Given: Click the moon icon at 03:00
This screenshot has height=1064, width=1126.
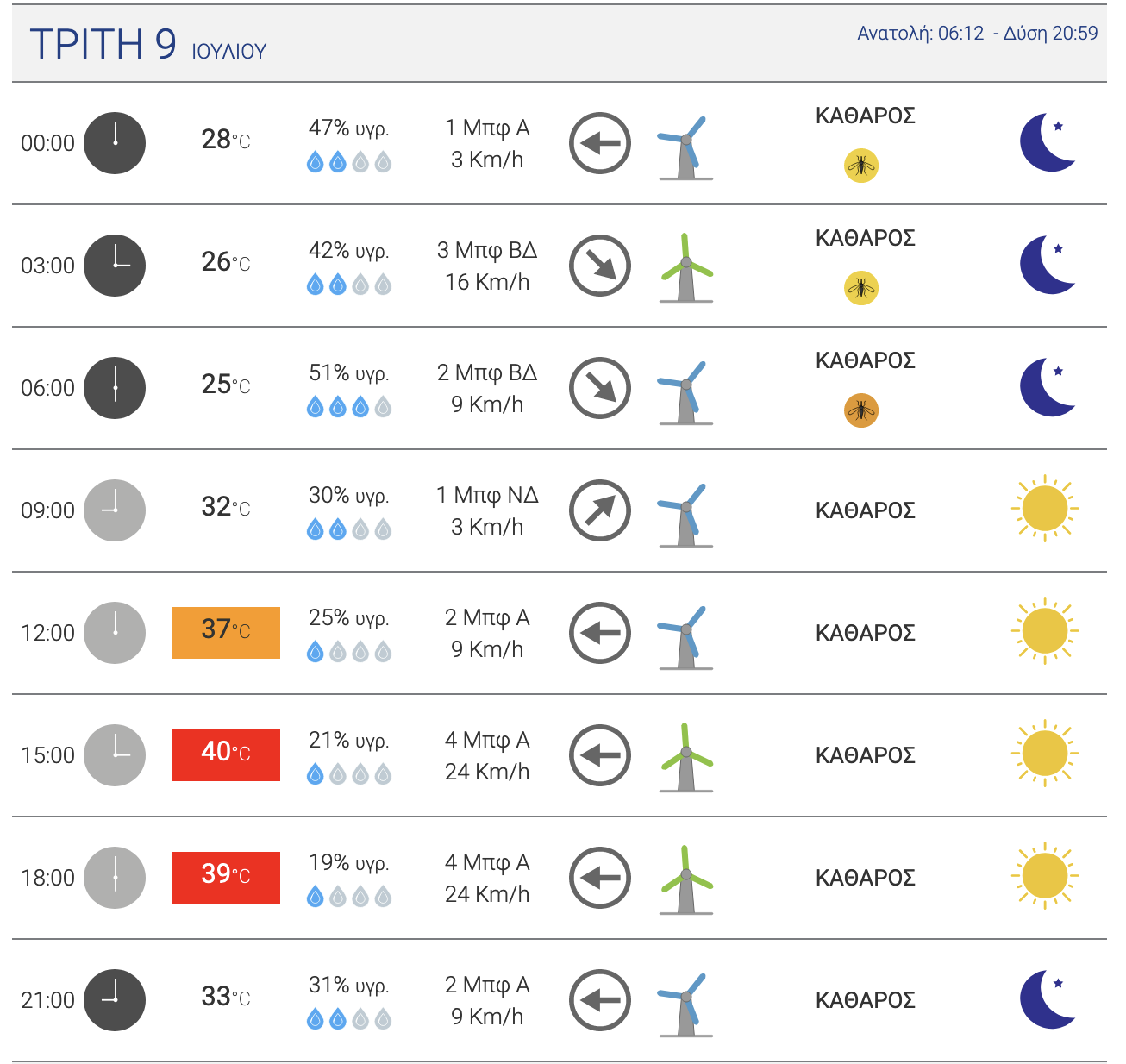Looking at the screenshot, I should [1047, 265].
